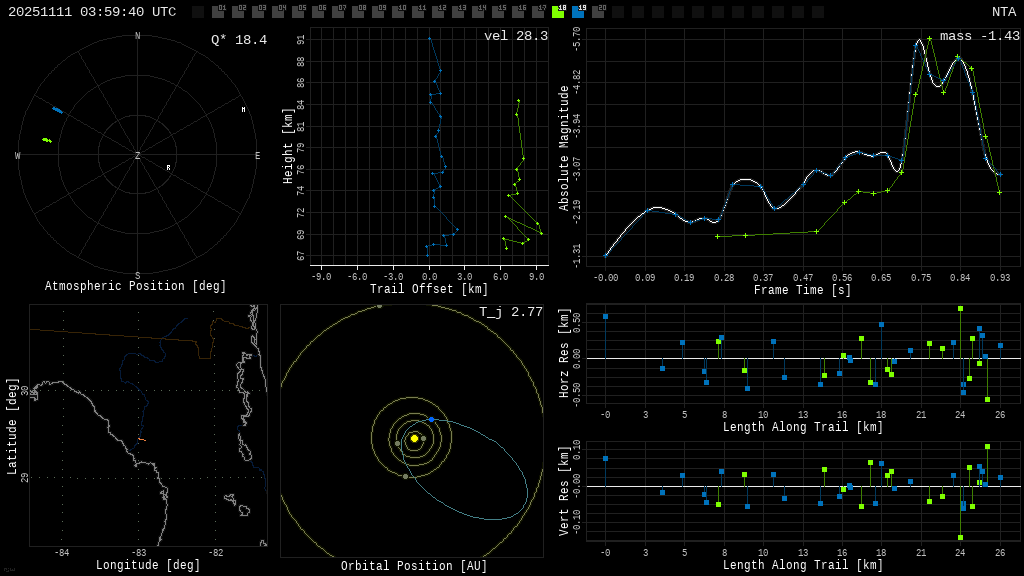Select station indicator 02

[238, 11]
